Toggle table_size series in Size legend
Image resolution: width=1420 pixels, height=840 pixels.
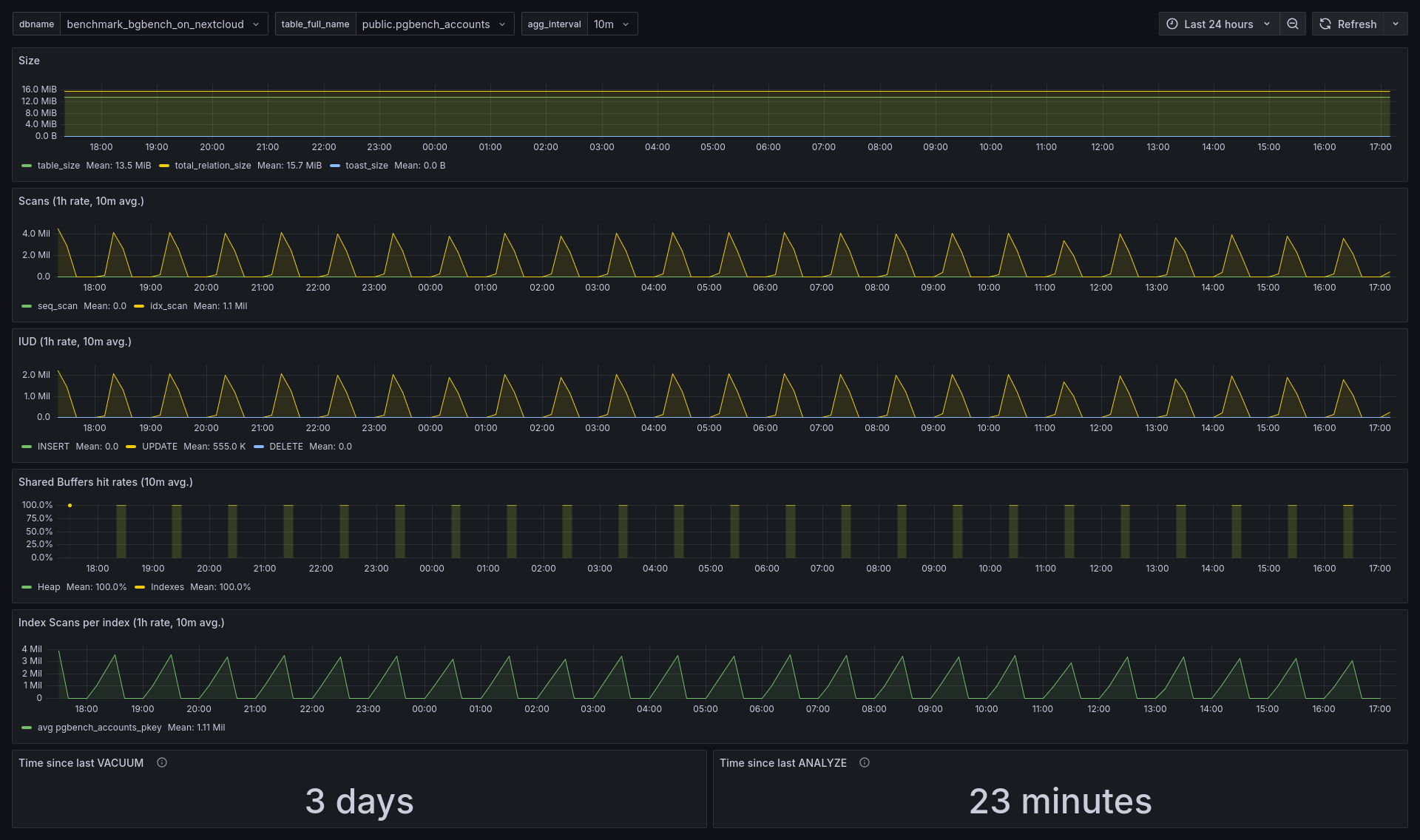[58, 166]
